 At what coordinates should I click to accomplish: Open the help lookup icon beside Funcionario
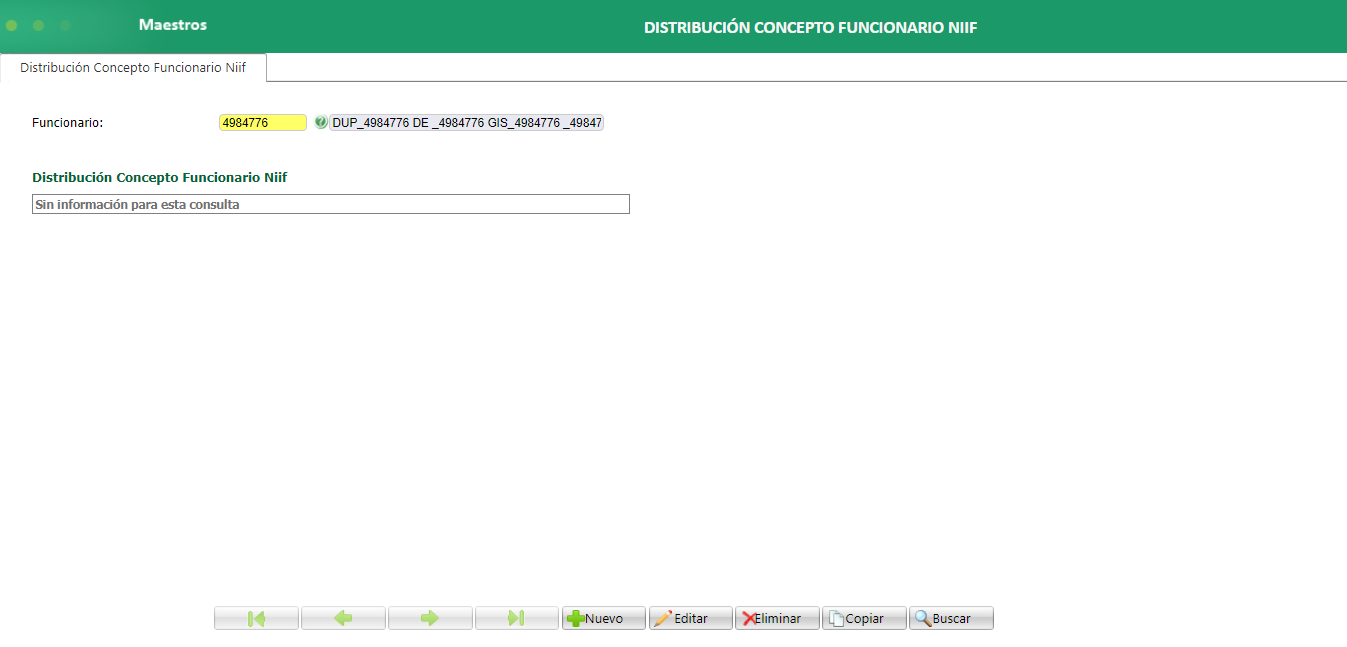point(320,122)
